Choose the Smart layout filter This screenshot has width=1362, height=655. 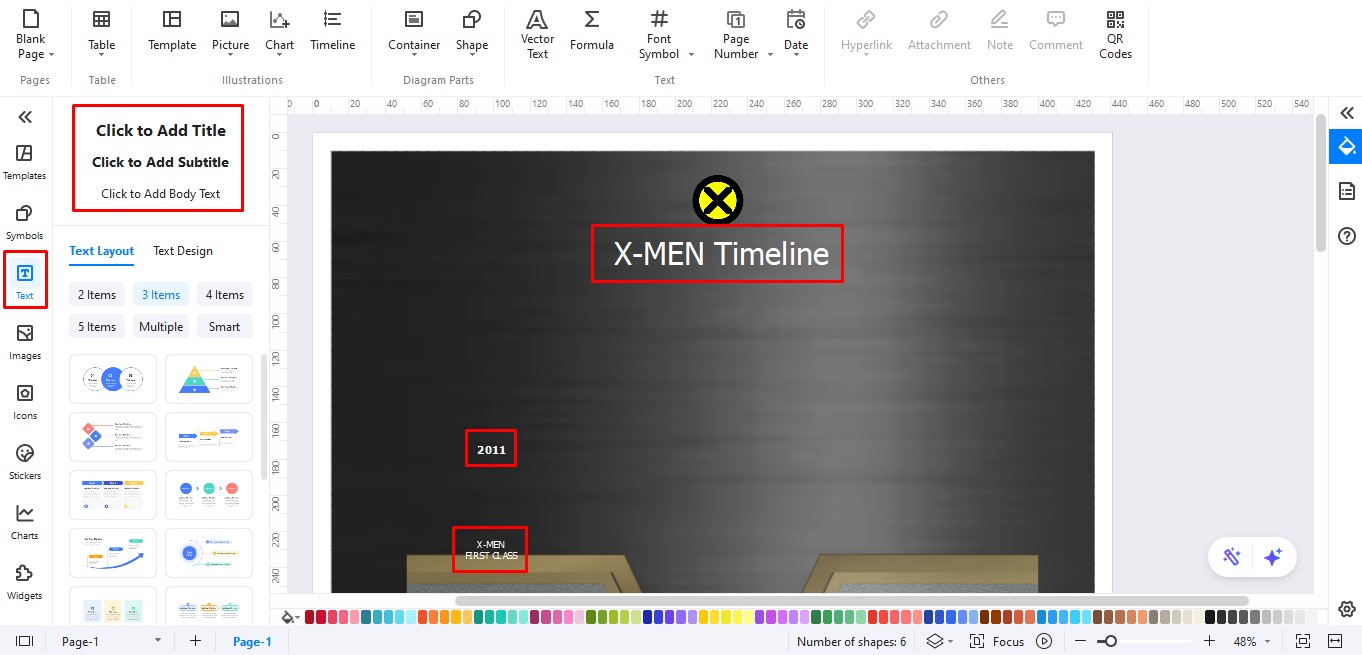(225, 327)
